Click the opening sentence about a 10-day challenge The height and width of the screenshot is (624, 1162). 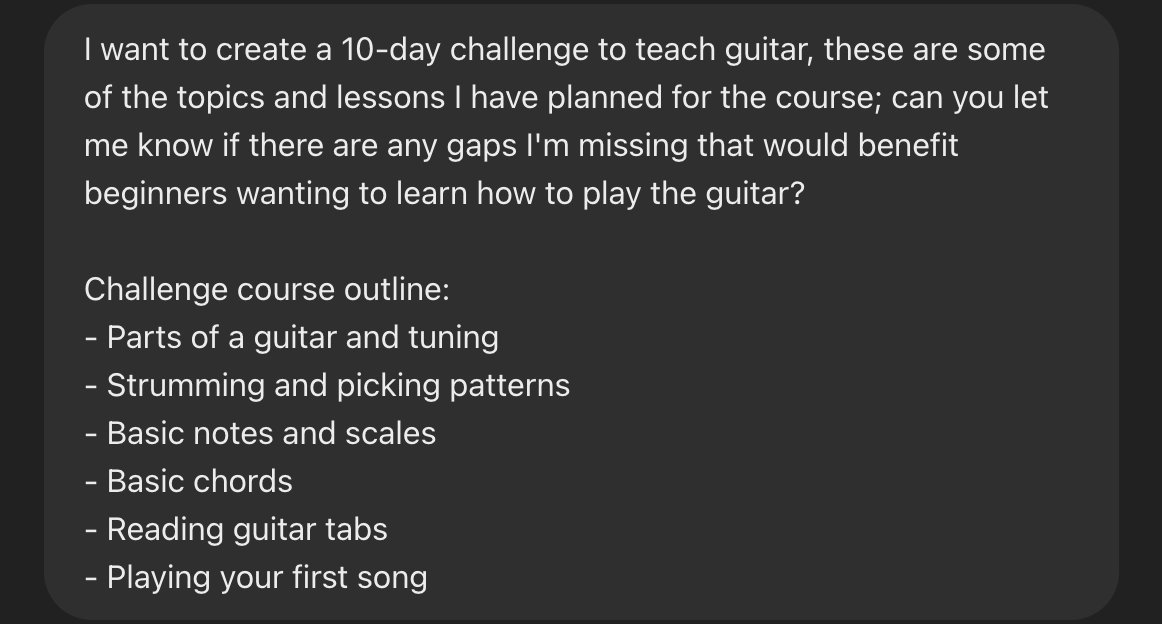(565, 50)
